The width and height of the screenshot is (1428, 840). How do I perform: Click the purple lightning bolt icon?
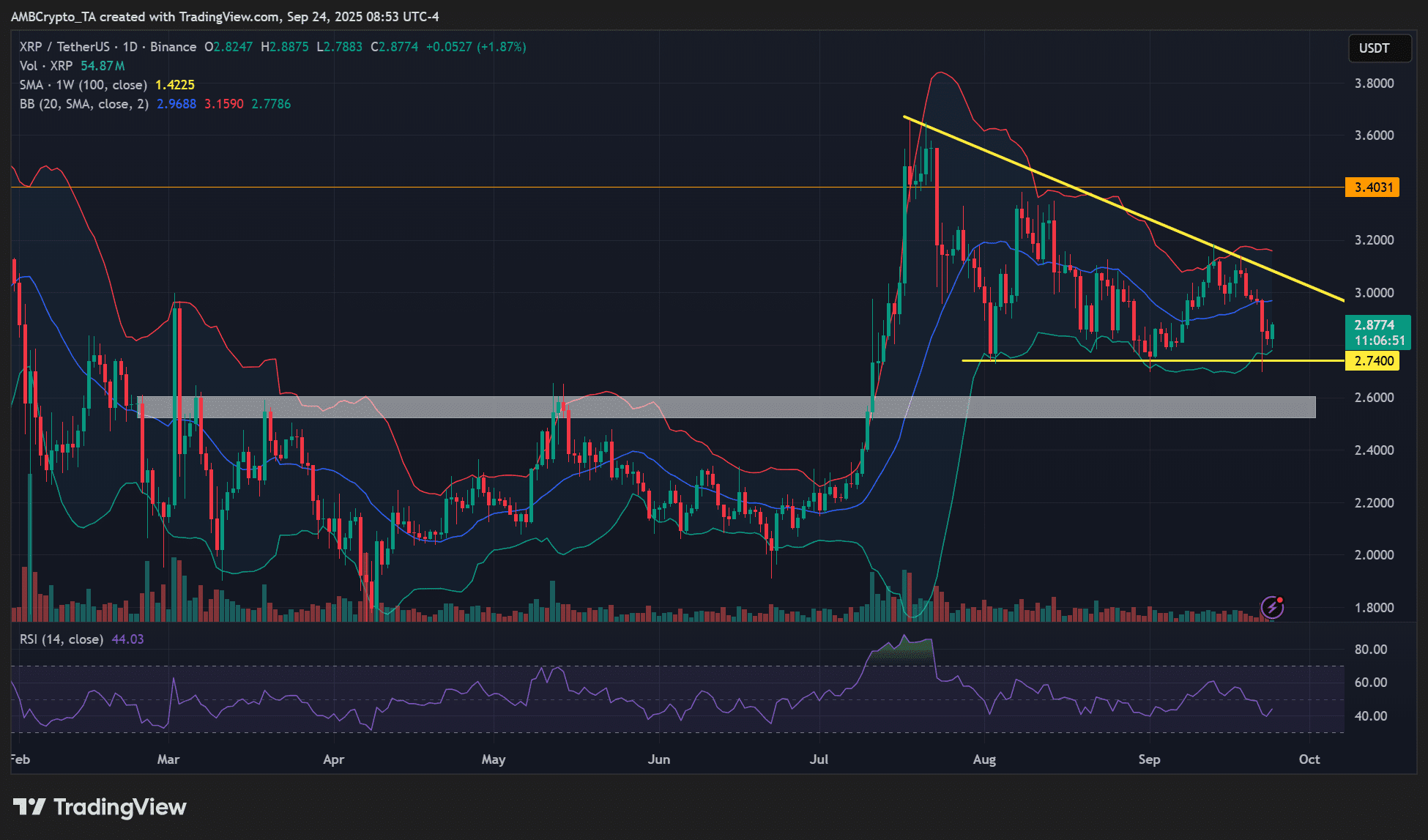[x=1272, y=607]
